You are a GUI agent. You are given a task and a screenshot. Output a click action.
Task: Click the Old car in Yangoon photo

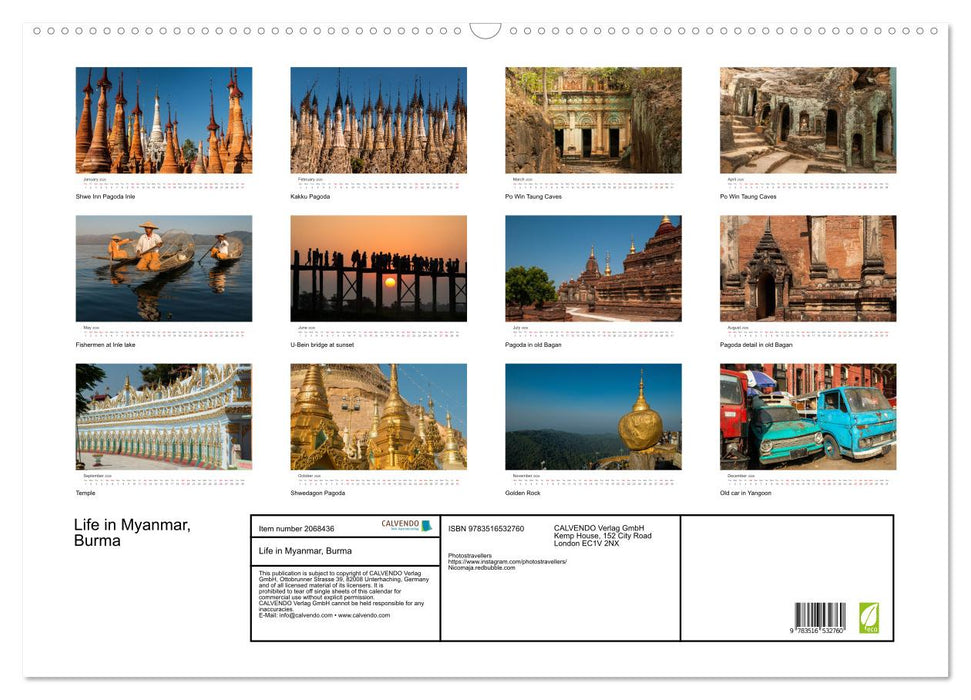pos(807,417)
